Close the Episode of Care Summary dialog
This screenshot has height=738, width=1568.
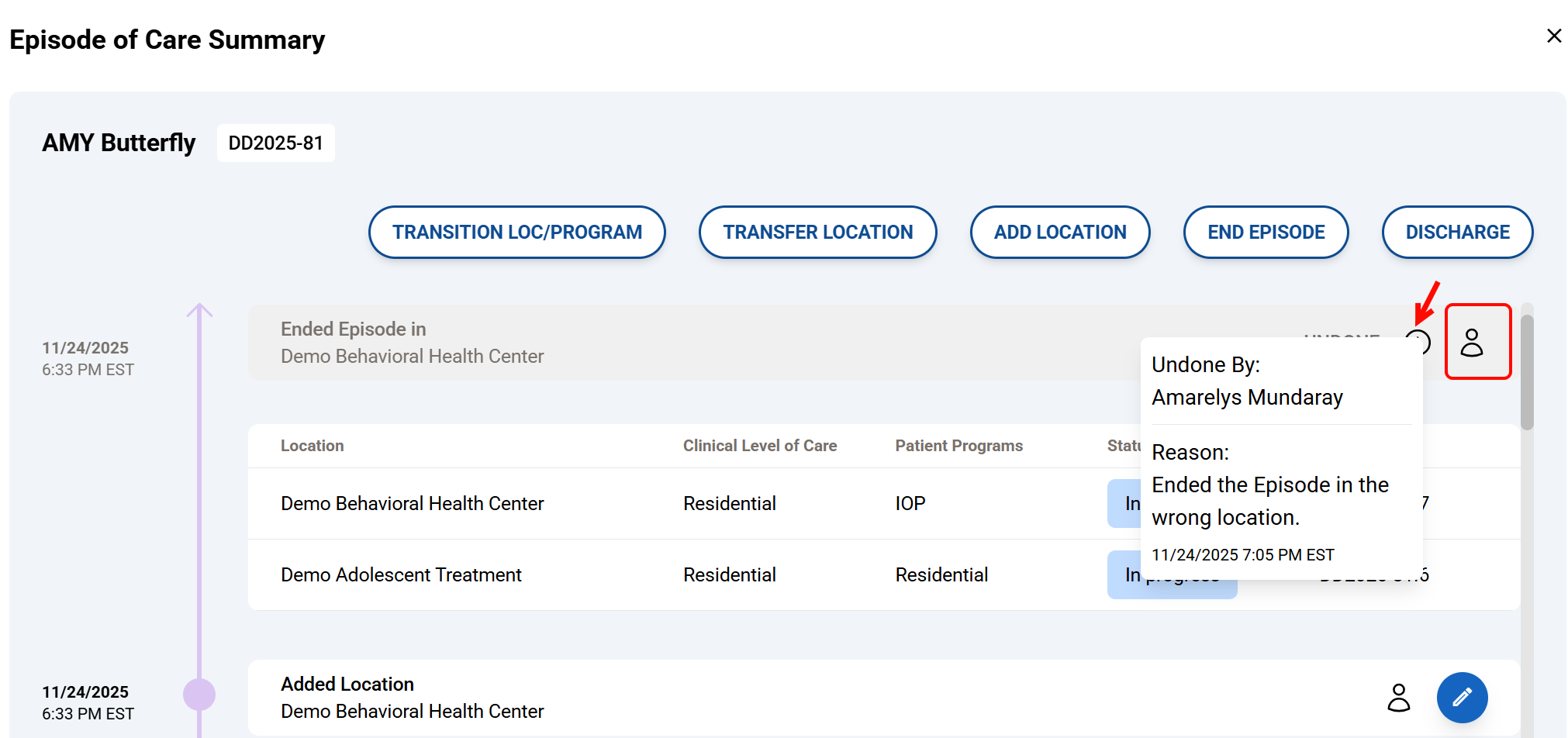click(x=1553, y=36)
